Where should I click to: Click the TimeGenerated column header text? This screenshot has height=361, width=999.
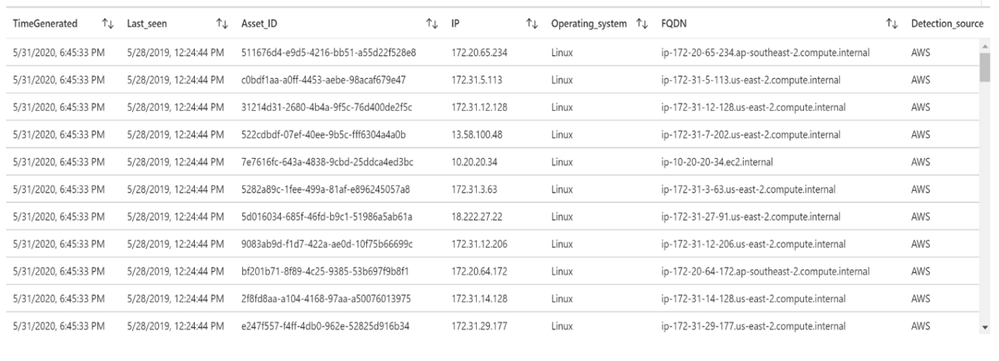pyautogui.click(x=45, y=24)
